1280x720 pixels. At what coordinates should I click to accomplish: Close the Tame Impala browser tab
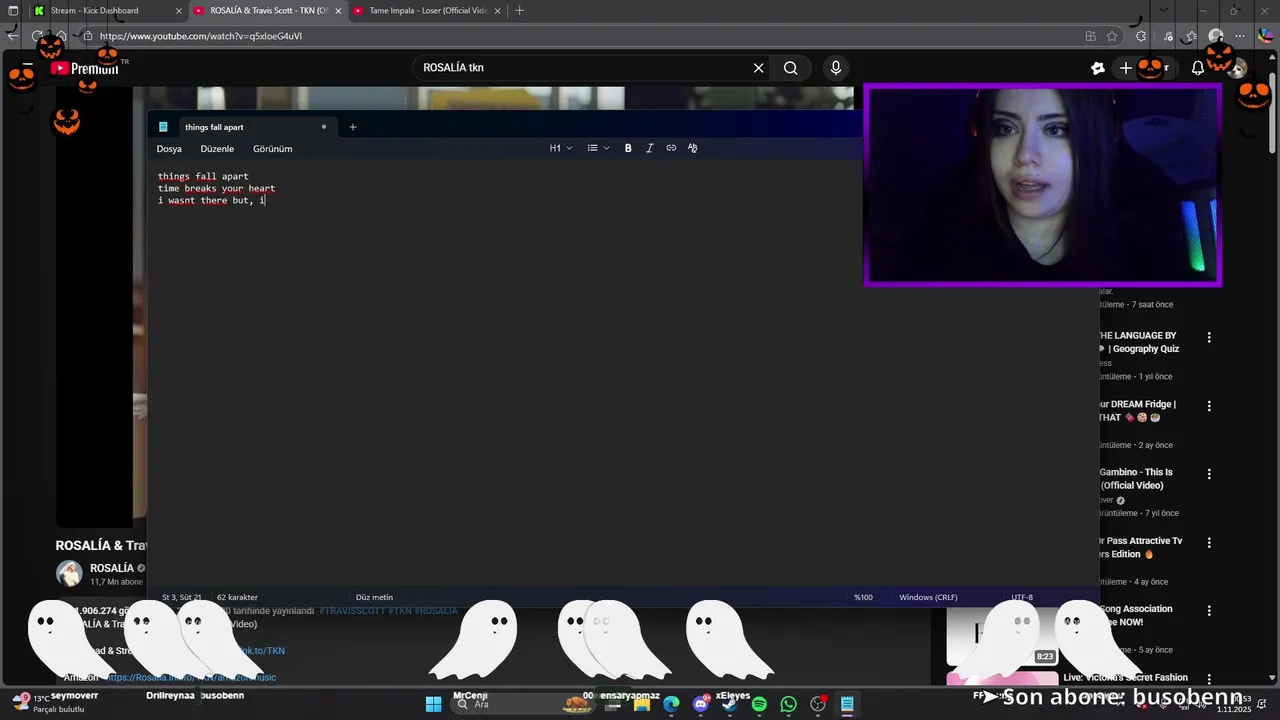(x=497, y=11)
